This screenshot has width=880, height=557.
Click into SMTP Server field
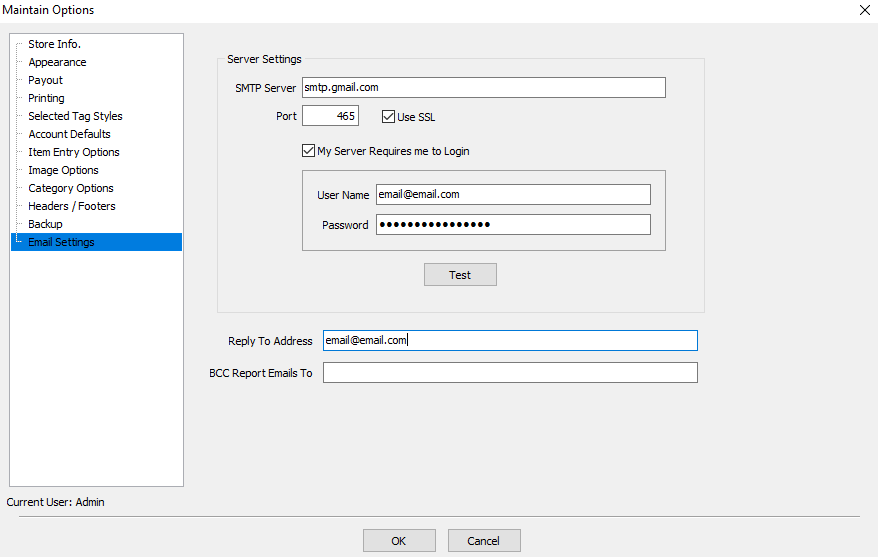(484, 88)
